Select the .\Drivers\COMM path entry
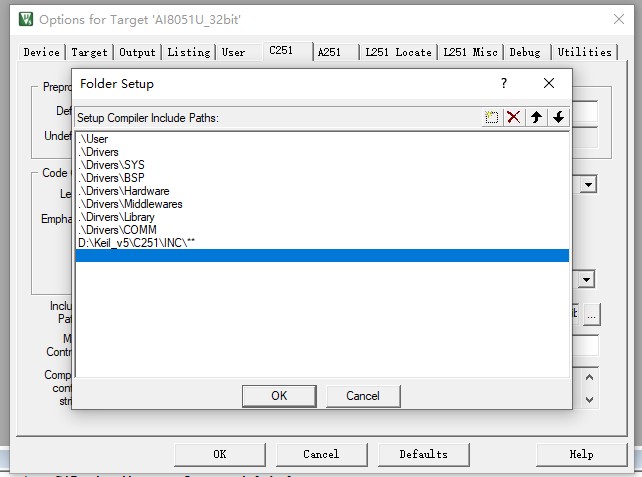The height and width of the screenshot is (477, 642). [322, 230]
